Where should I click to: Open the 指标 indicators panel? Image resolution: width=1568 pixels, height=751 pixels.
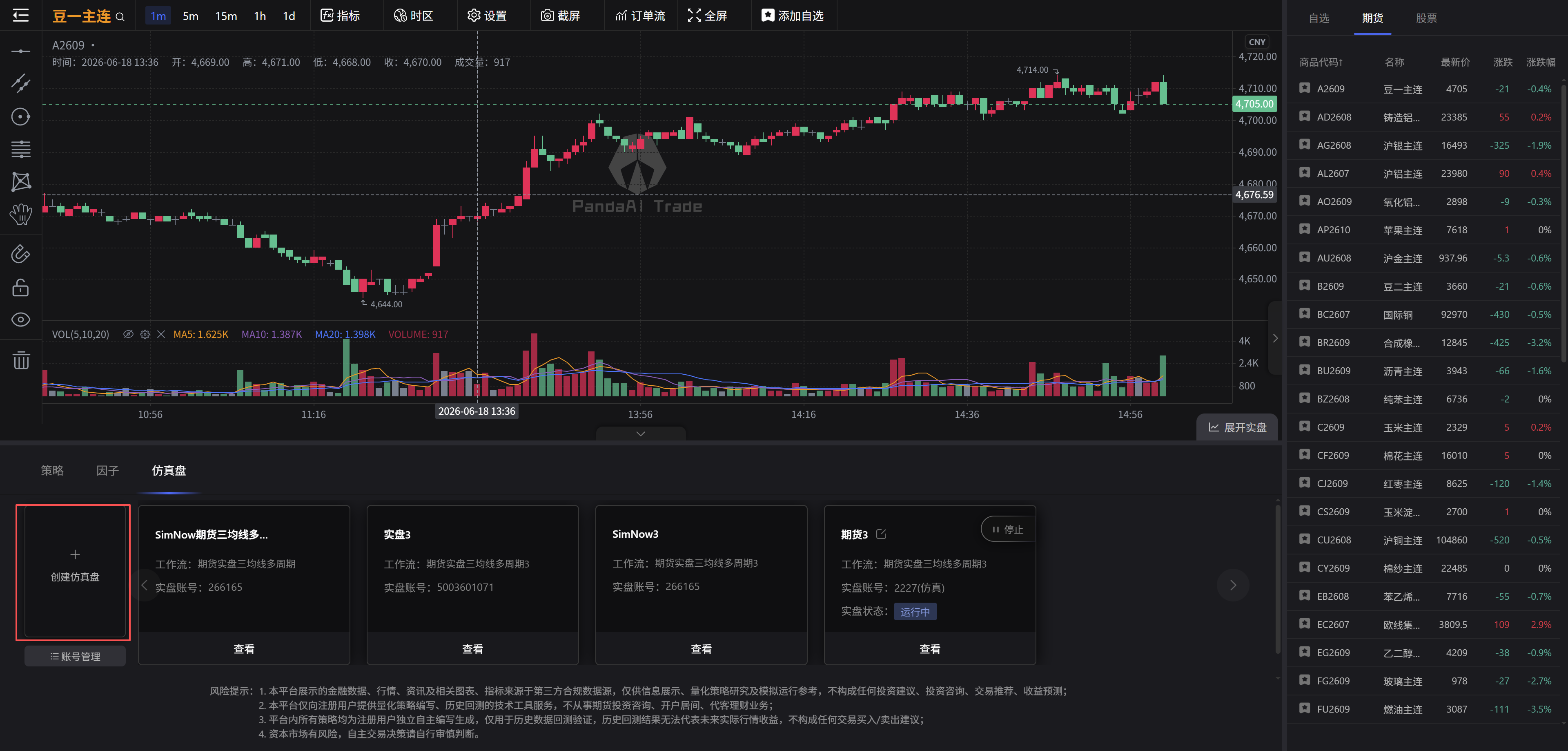click(x=340, y=16)
